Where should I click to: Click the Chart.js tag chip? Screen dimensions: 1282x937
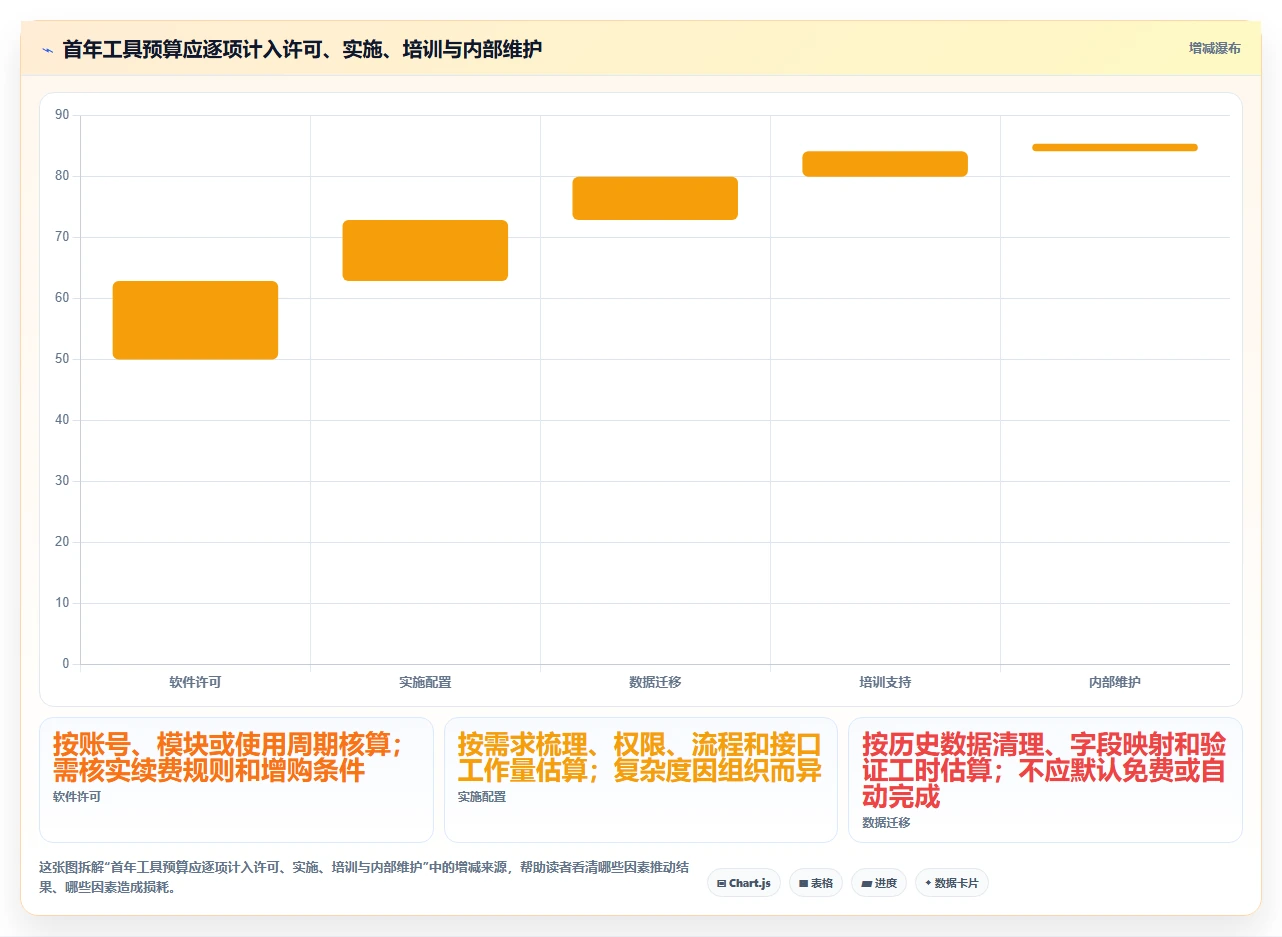743,883
